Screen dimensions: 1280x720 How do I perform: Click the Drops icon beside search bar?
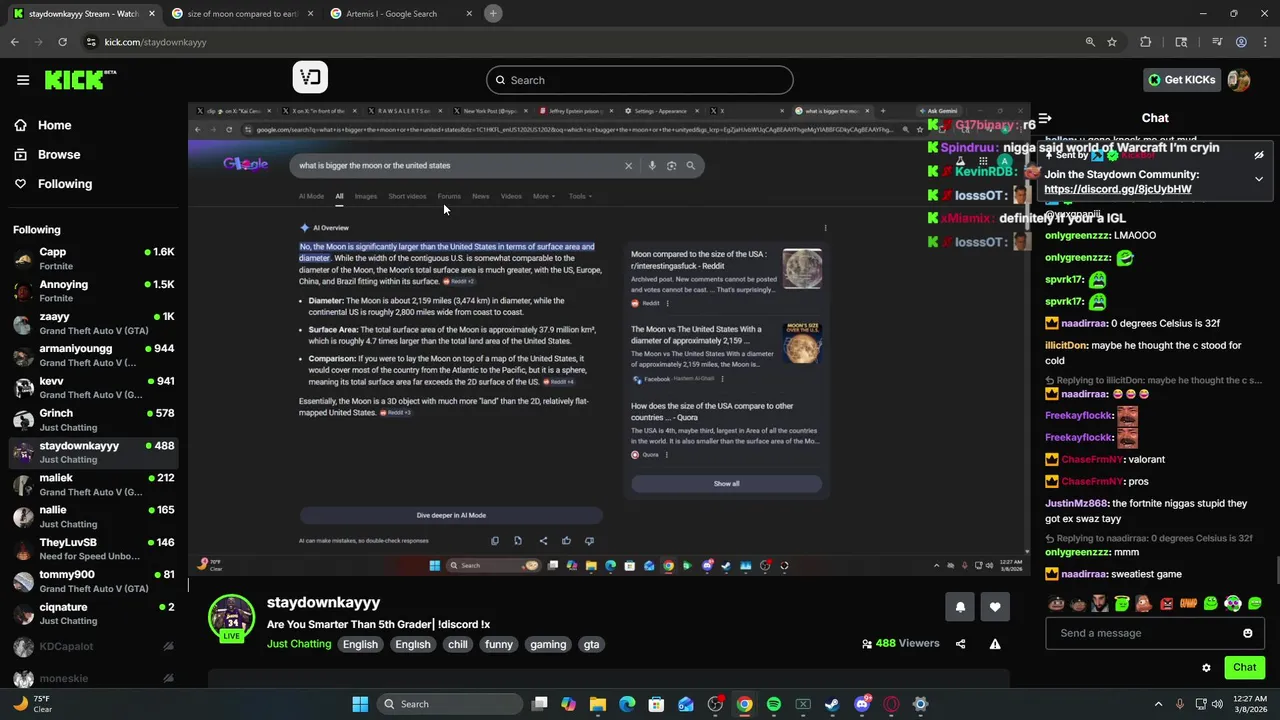[x=310, y=77]
